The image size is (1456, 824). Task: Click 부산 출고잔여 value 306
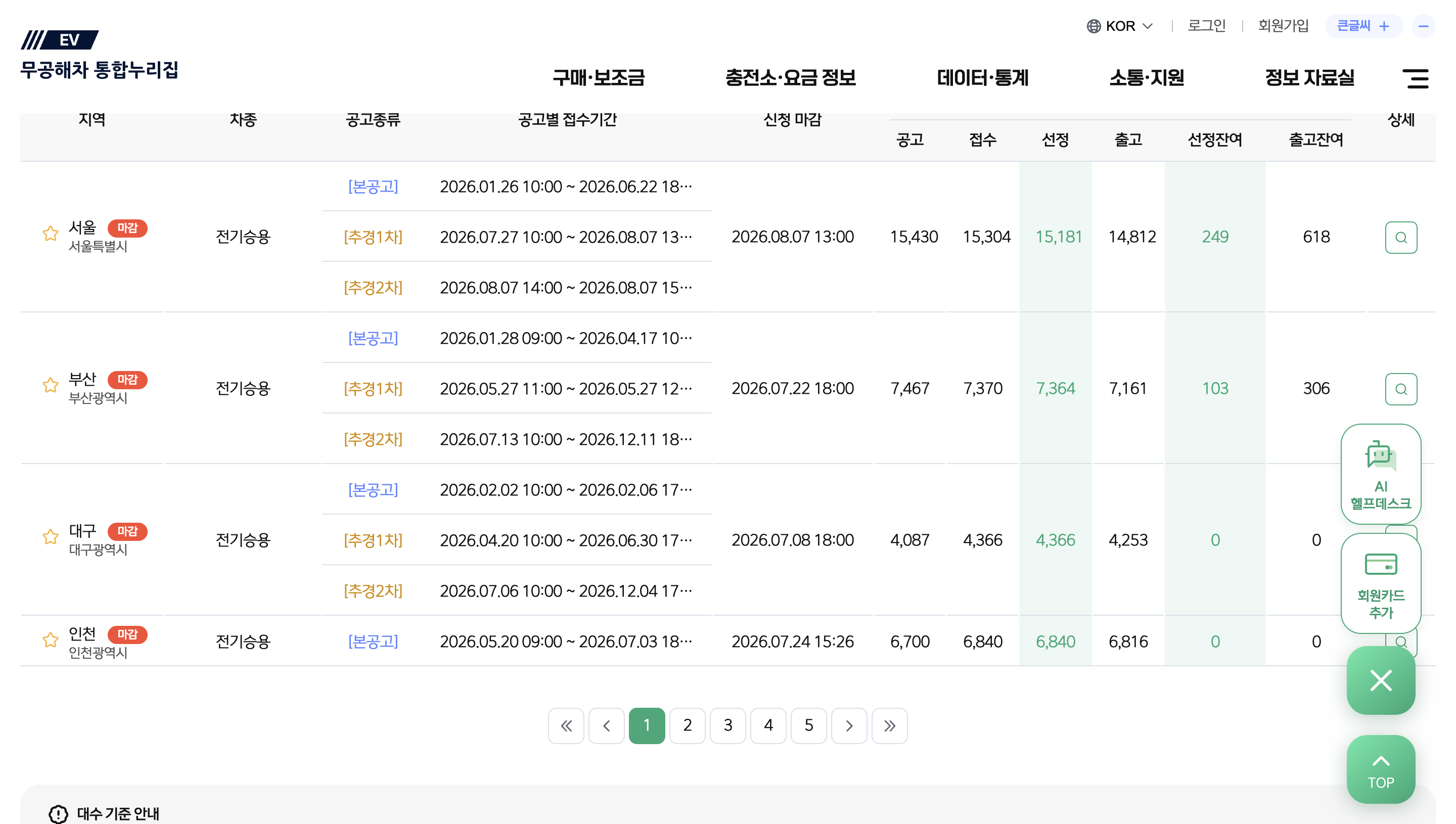(1316, 389)
